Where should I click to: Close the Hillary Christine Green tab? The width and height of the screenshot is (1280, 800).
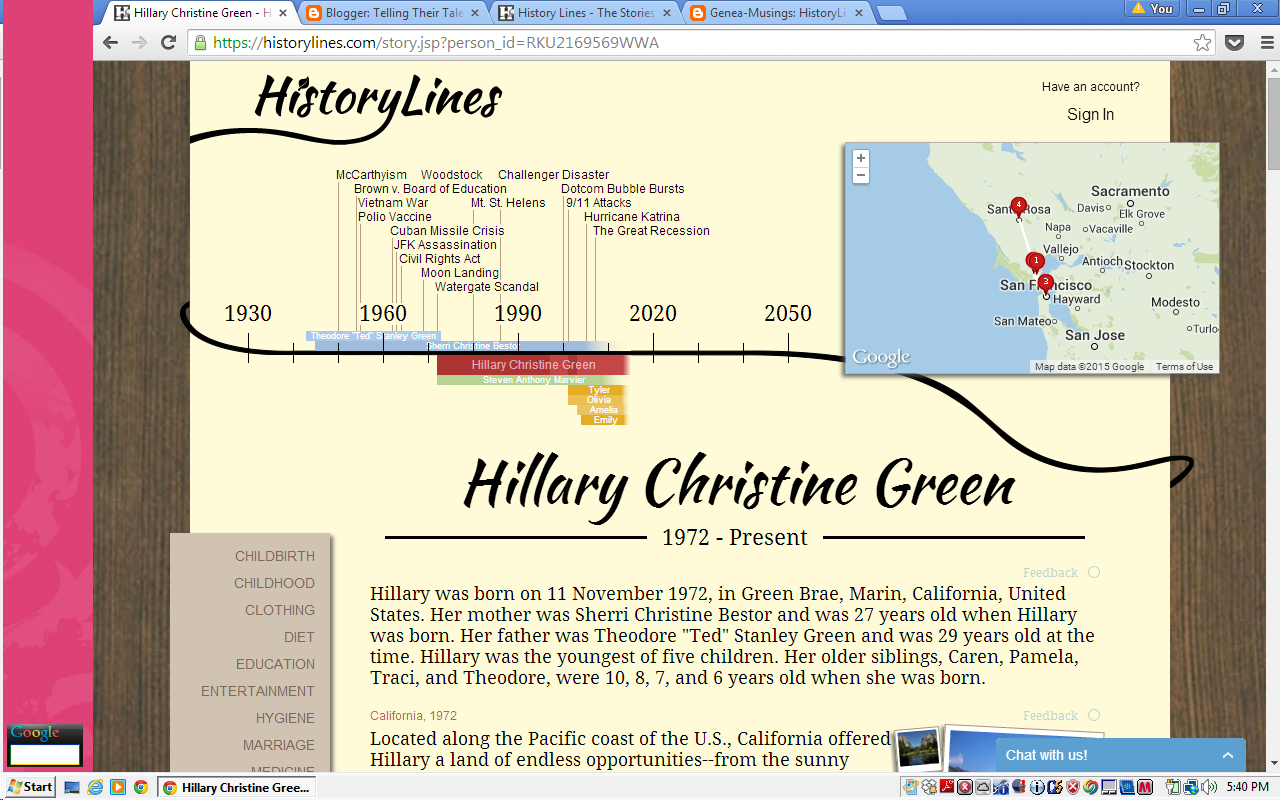click(x=282, y=13)
